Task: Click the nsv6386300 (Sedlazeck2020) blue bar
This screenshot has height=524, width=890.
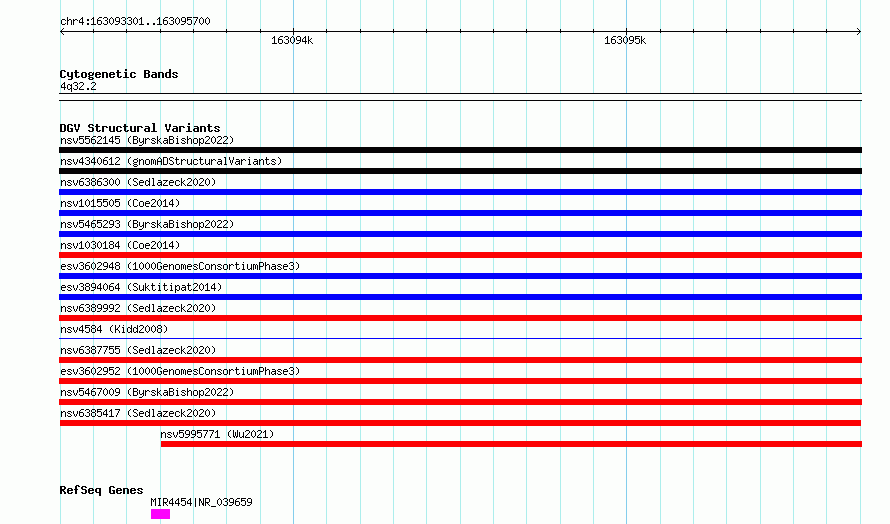Action: 460,192
